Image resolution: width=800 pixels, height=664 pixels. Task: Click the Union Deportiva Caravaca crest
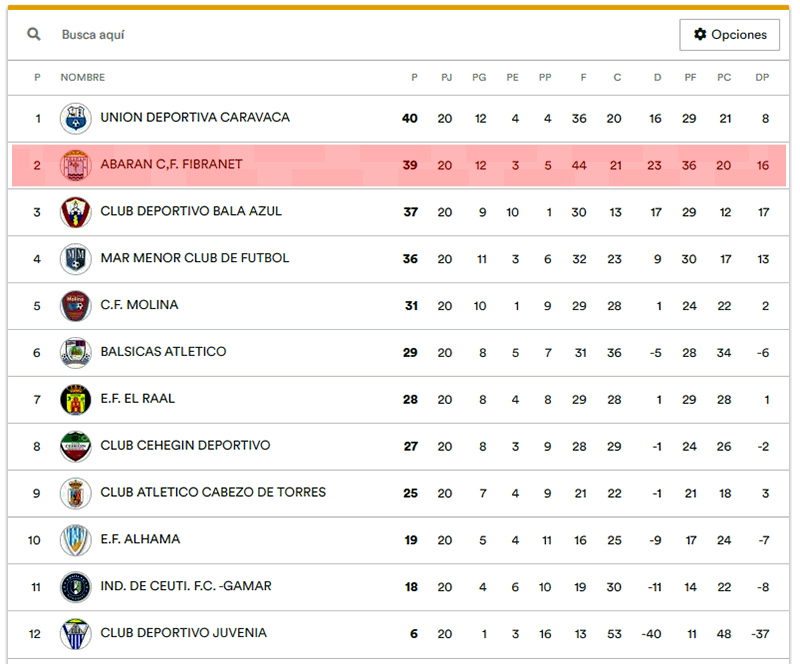75,118
